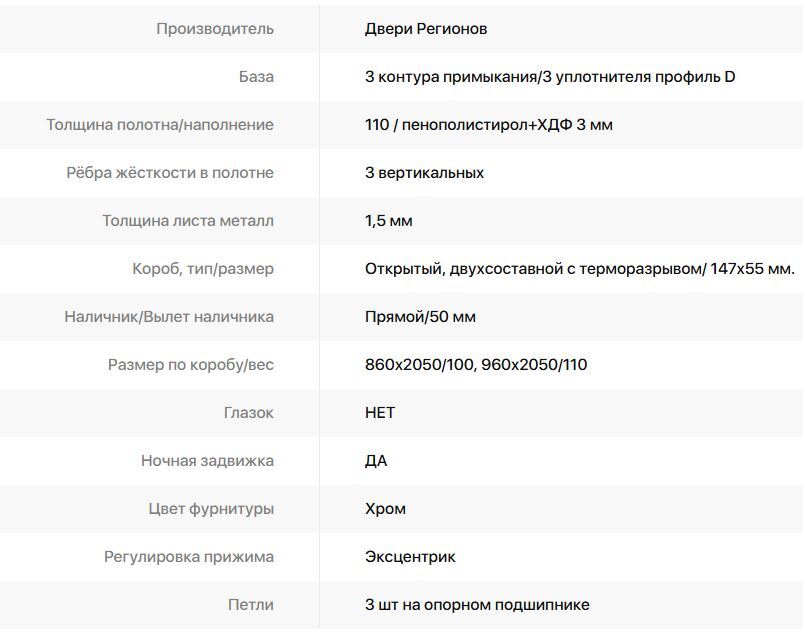
Task: Click the "Размер по коробу/вес" label
Action: (191, 365)
